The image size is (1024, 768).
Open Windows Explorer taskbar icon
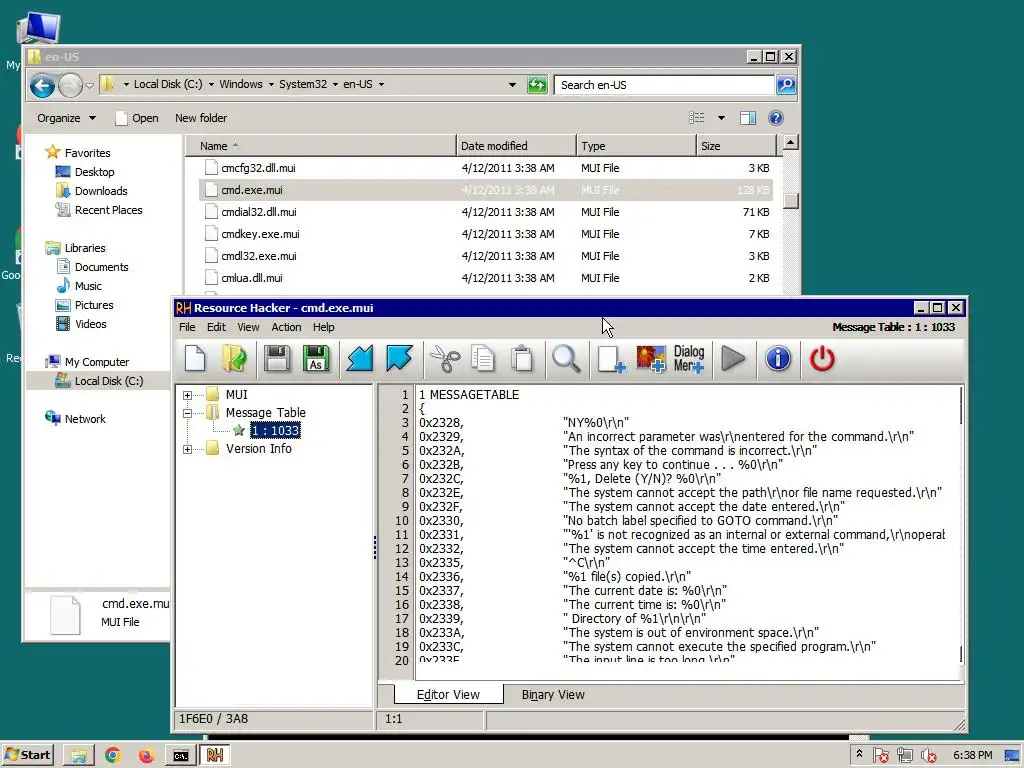[x=79, y=756]
